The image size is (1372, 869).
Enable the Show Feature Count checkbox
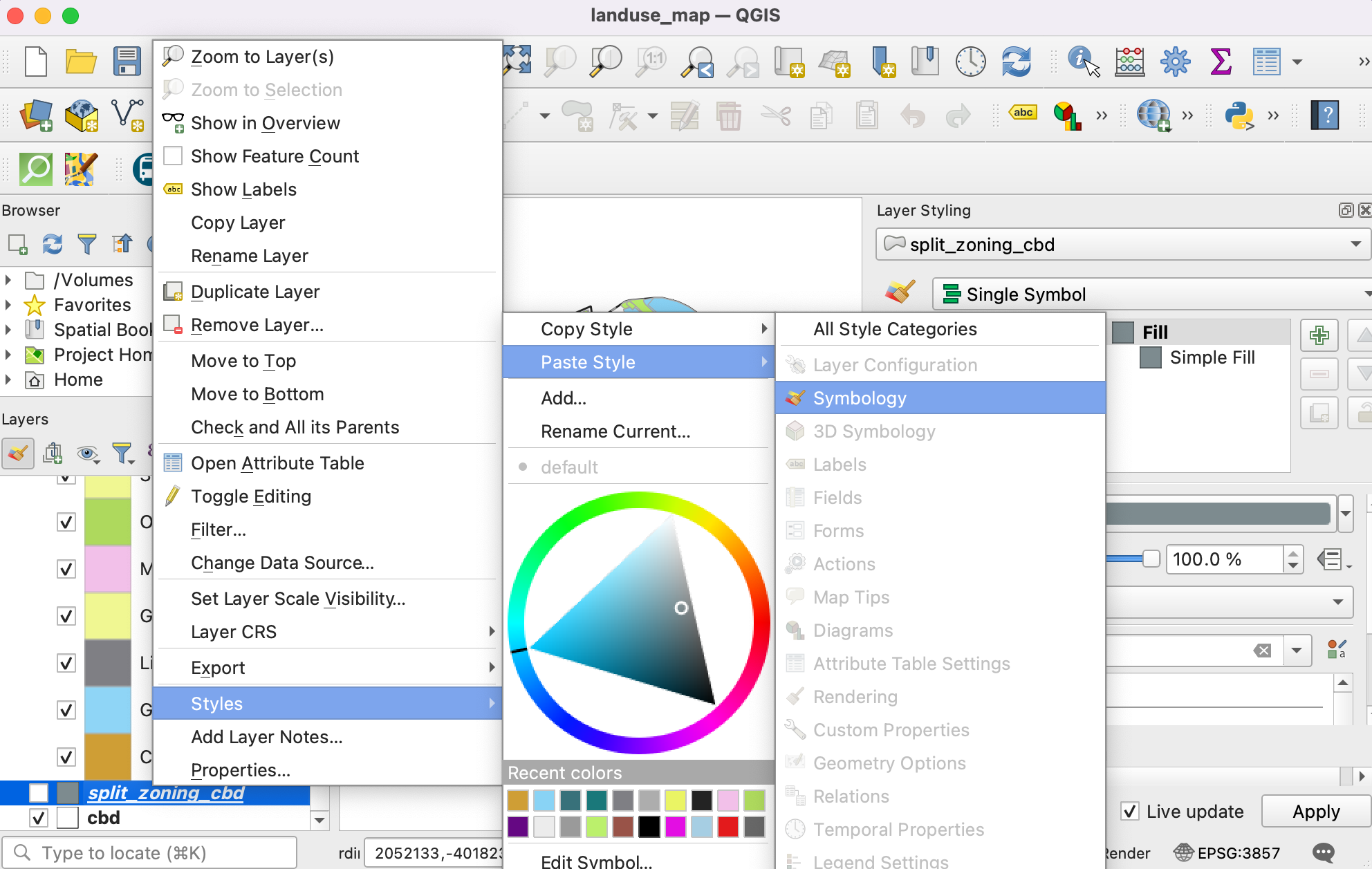(x=173, y=156)
